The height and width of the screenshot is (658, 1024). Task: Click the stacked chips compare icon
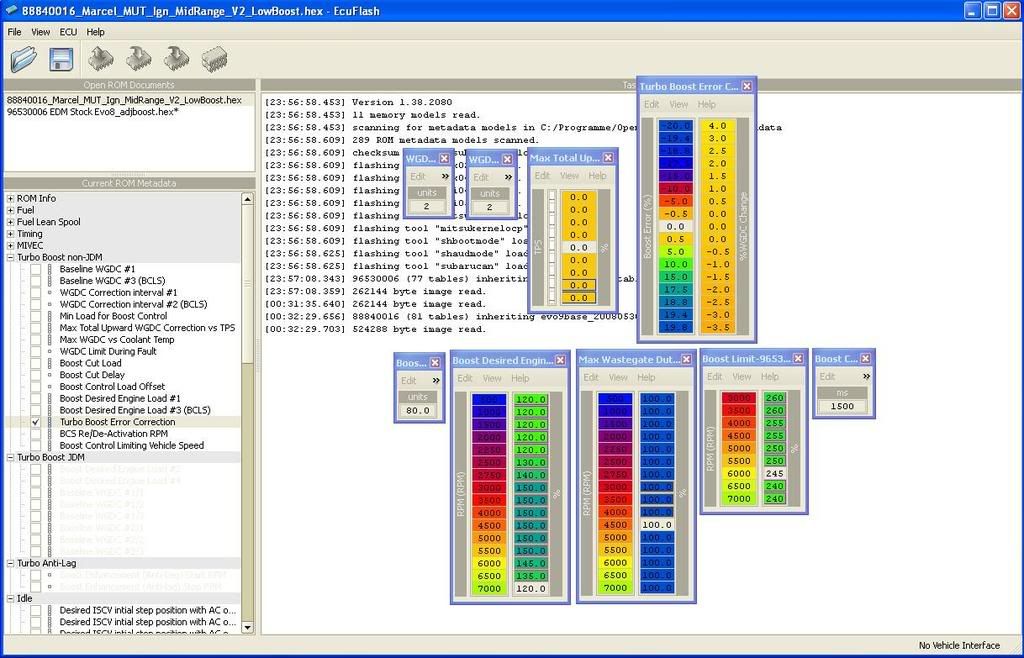click(x=214, y=60)
